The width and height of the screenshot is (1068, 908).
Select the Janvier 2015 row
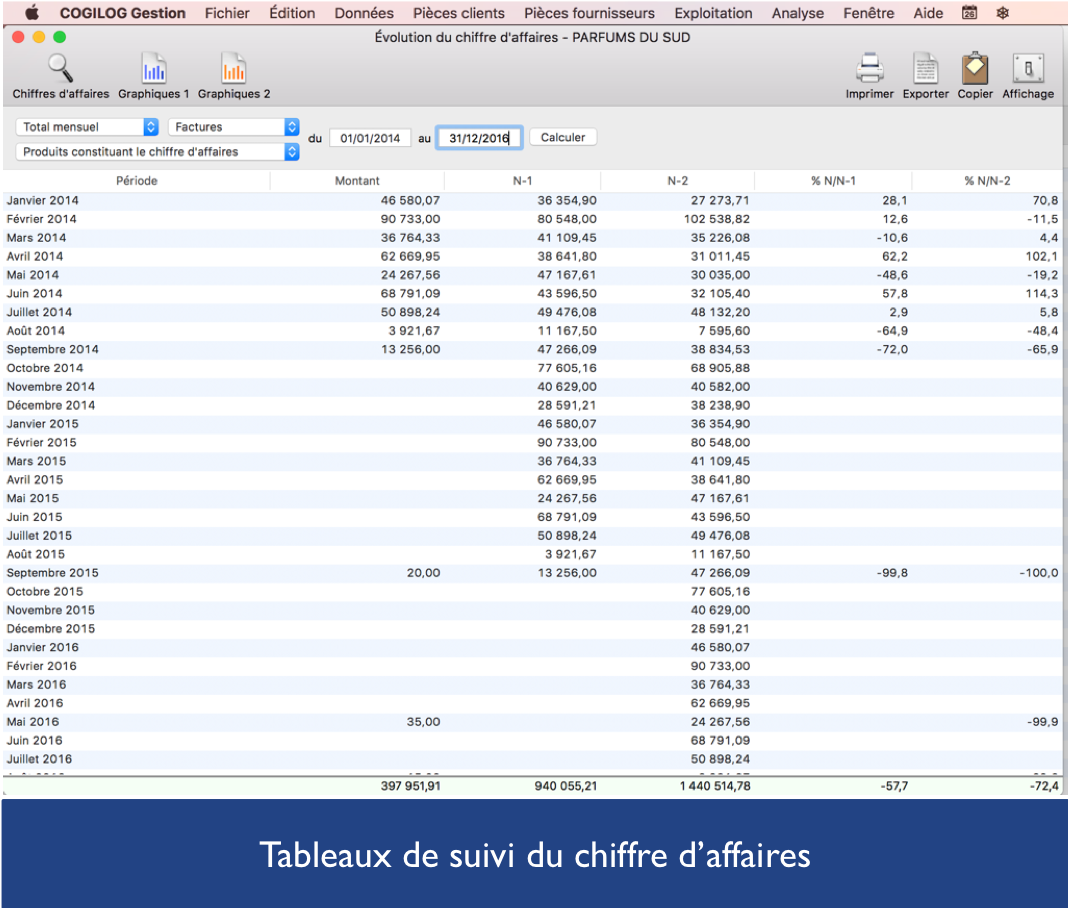pyautogui.click(x=532, y=424)
